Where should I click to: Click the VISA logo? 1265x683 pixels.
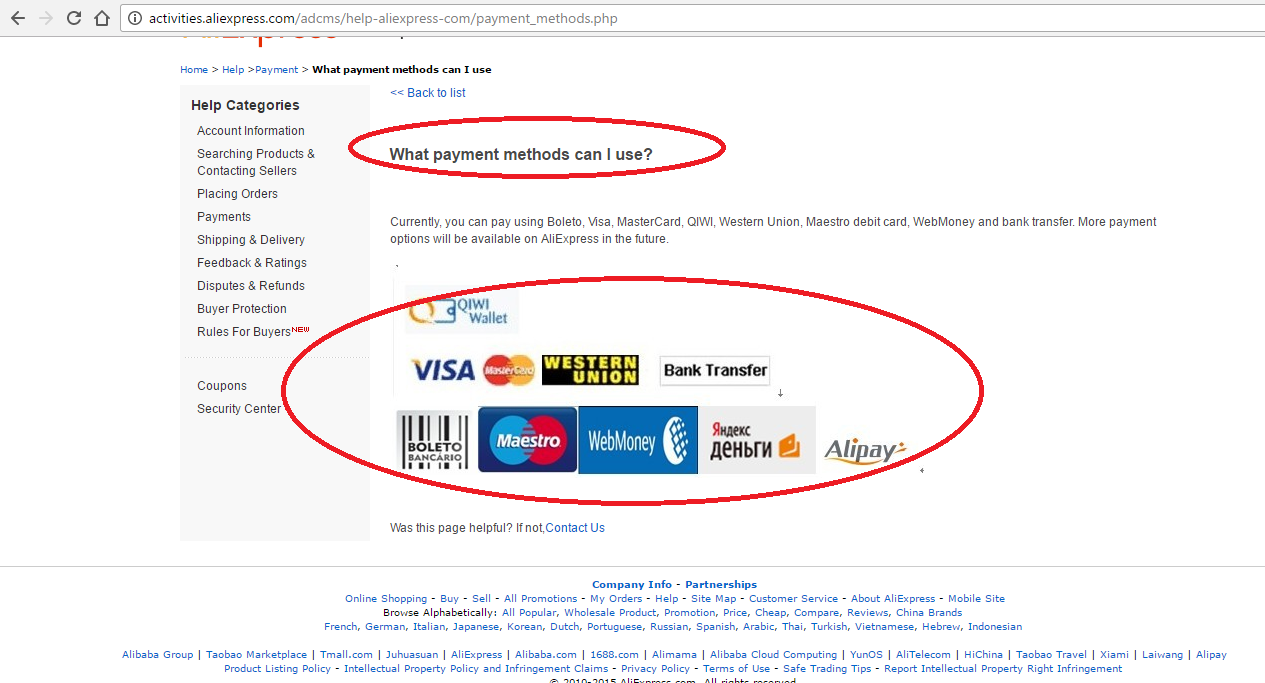click(443, 371)
